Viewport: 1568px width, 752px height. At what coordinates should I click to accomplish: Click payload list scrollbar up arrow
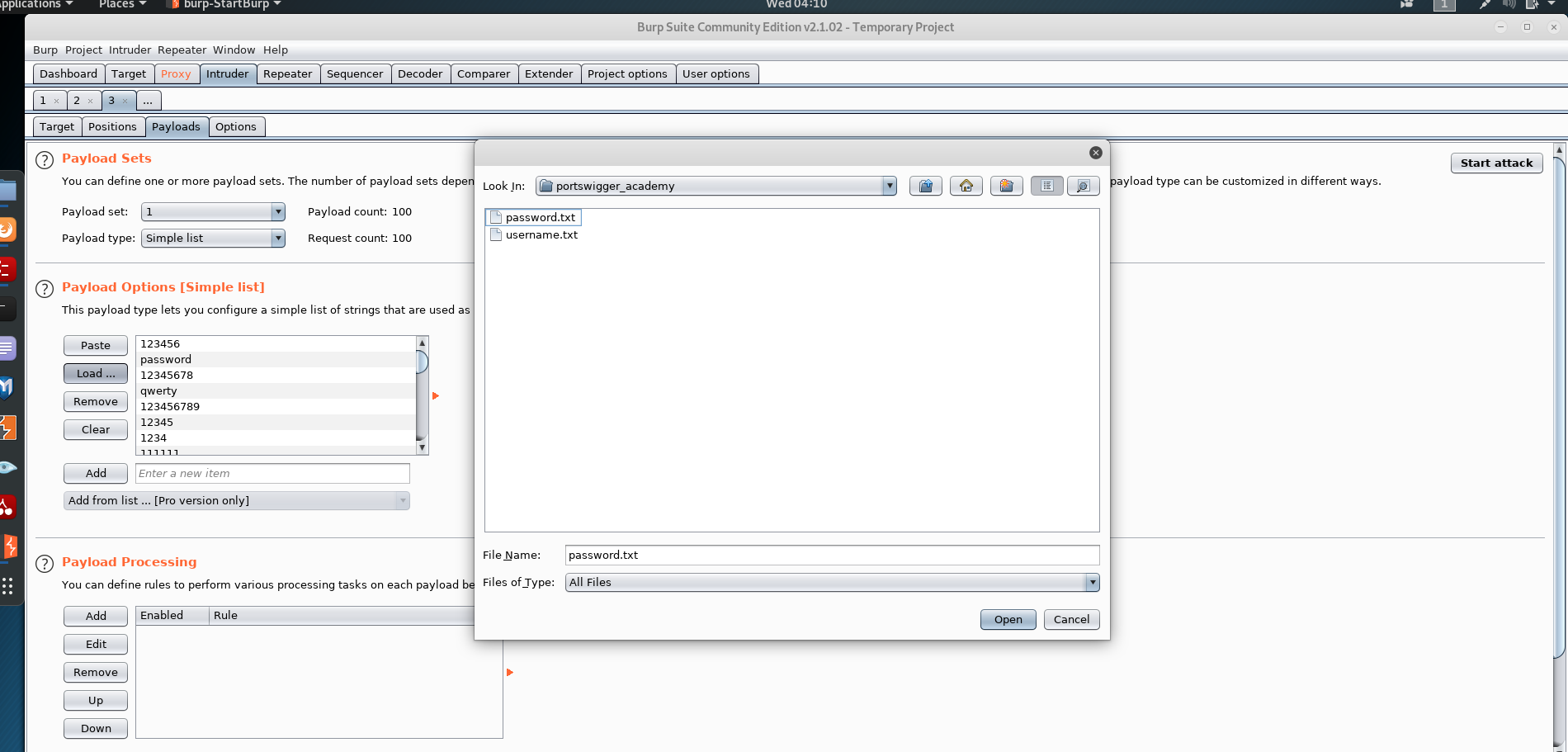click(x=422, y=343)
